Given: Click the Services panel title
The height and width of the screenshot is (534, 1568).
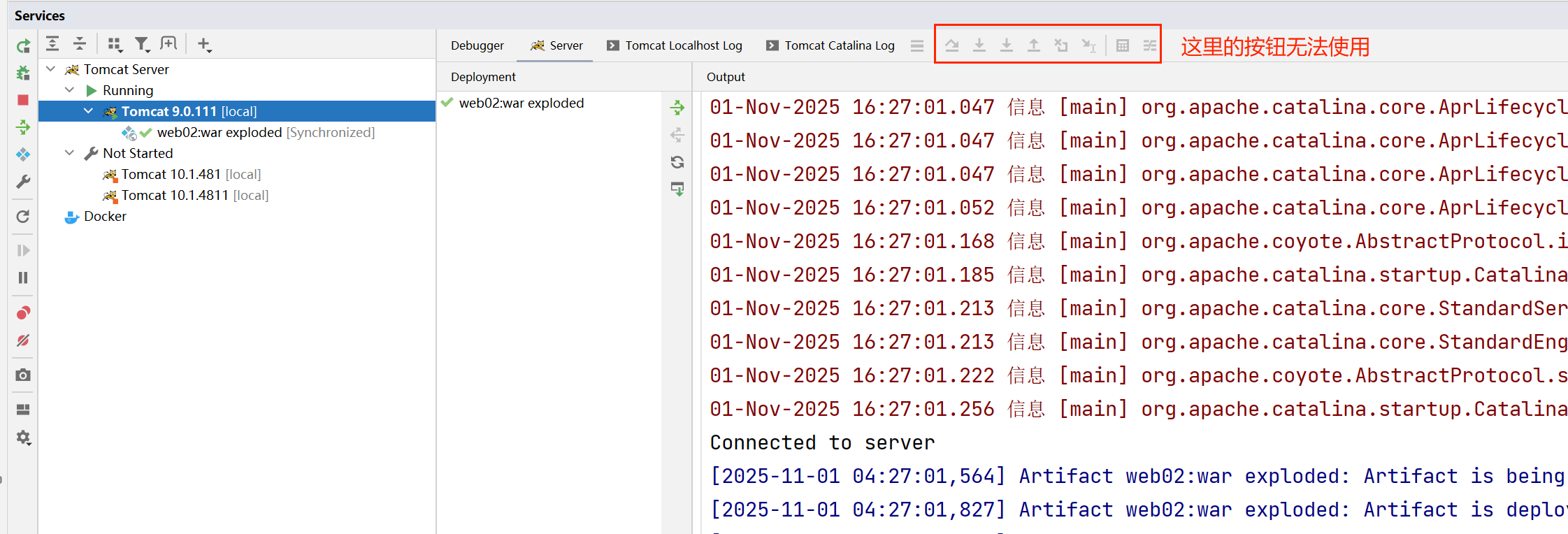Looking at the screenshot, I should tap(40, 15).
